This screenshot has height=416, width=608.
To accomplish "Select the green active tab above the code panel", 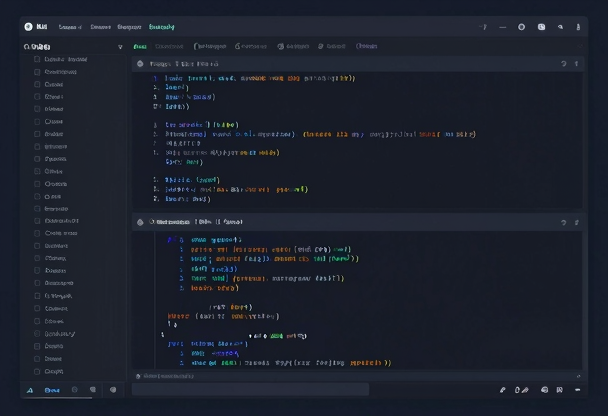I will point(140,46).
